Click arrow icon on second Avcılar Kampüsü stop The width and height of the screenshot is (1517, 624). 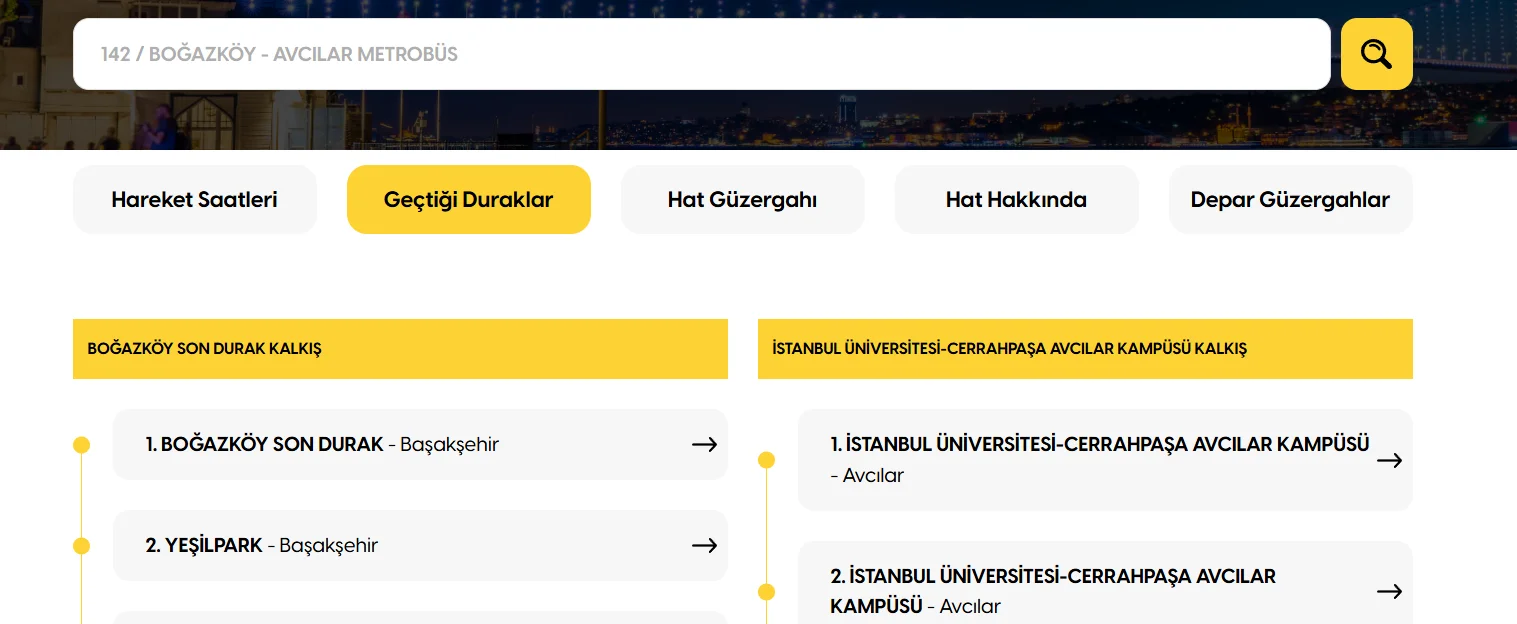pos(1389,591)
